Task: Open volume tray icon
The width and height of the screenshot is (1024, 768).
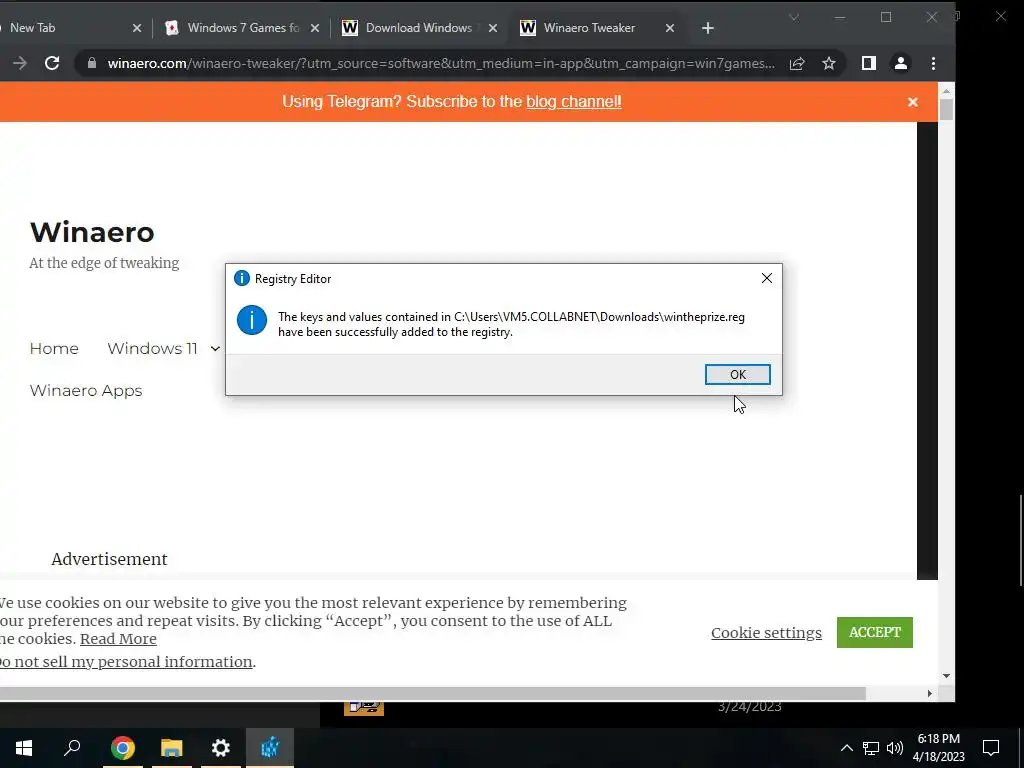Action: pyautogui.click(x=895, y=748)
